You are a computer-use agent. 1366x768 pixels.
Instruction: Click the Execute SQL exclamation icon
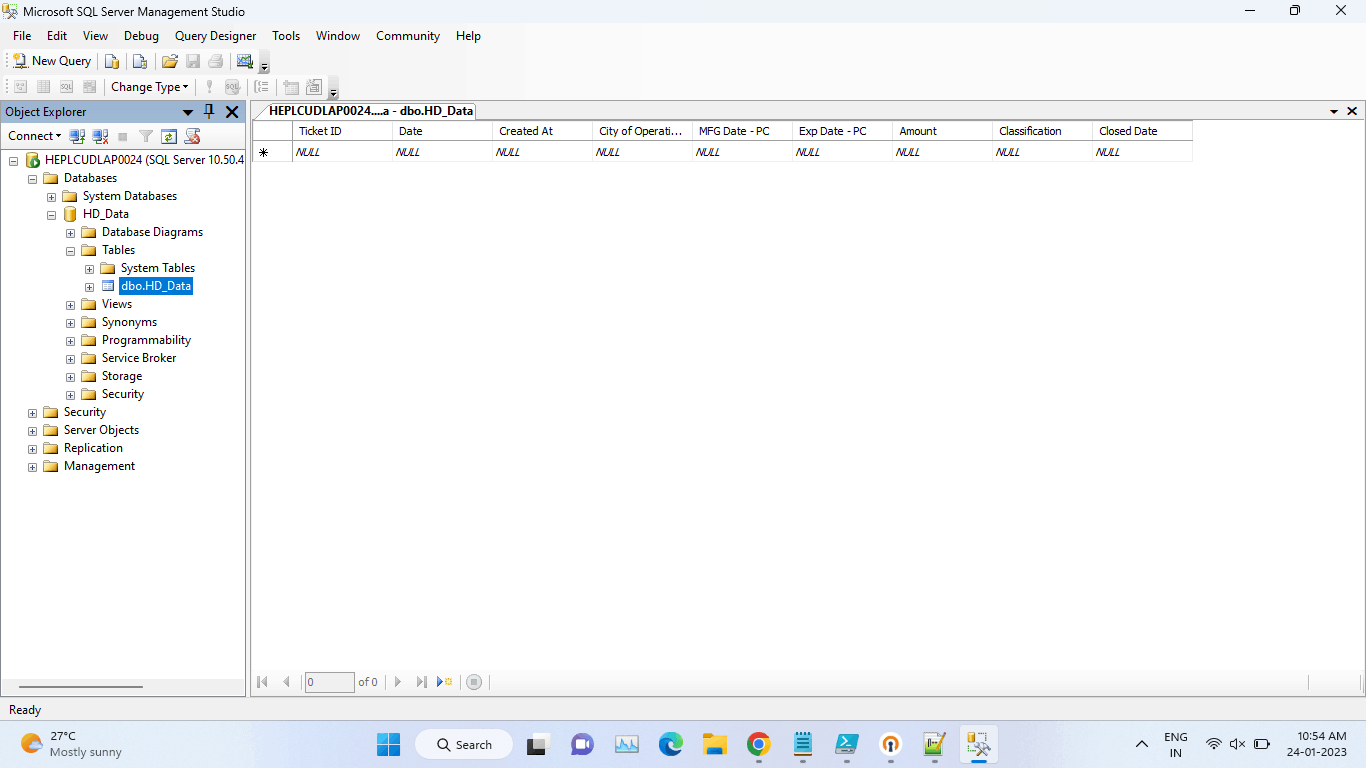click(x=209, y=87)
